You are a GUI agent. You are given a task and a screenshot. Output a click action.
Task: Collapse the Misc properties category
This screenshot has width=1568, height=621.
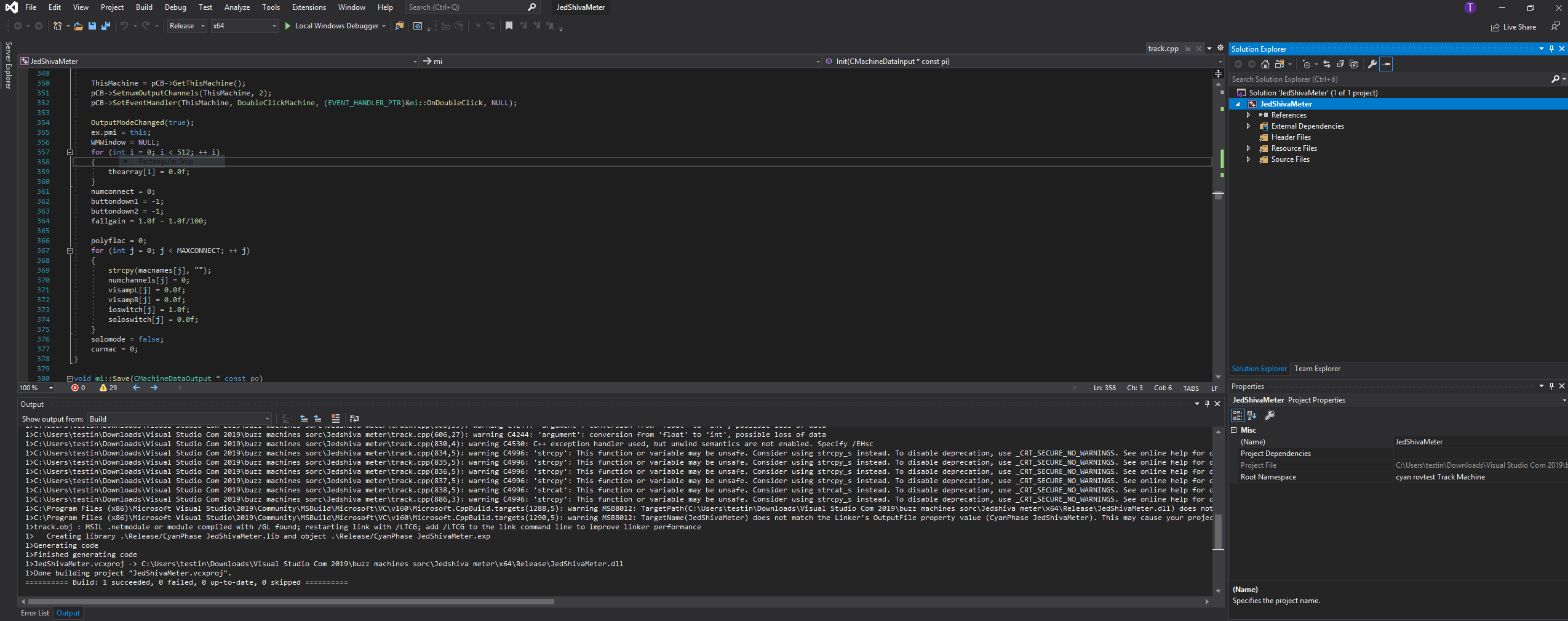tap(1234, 430)
